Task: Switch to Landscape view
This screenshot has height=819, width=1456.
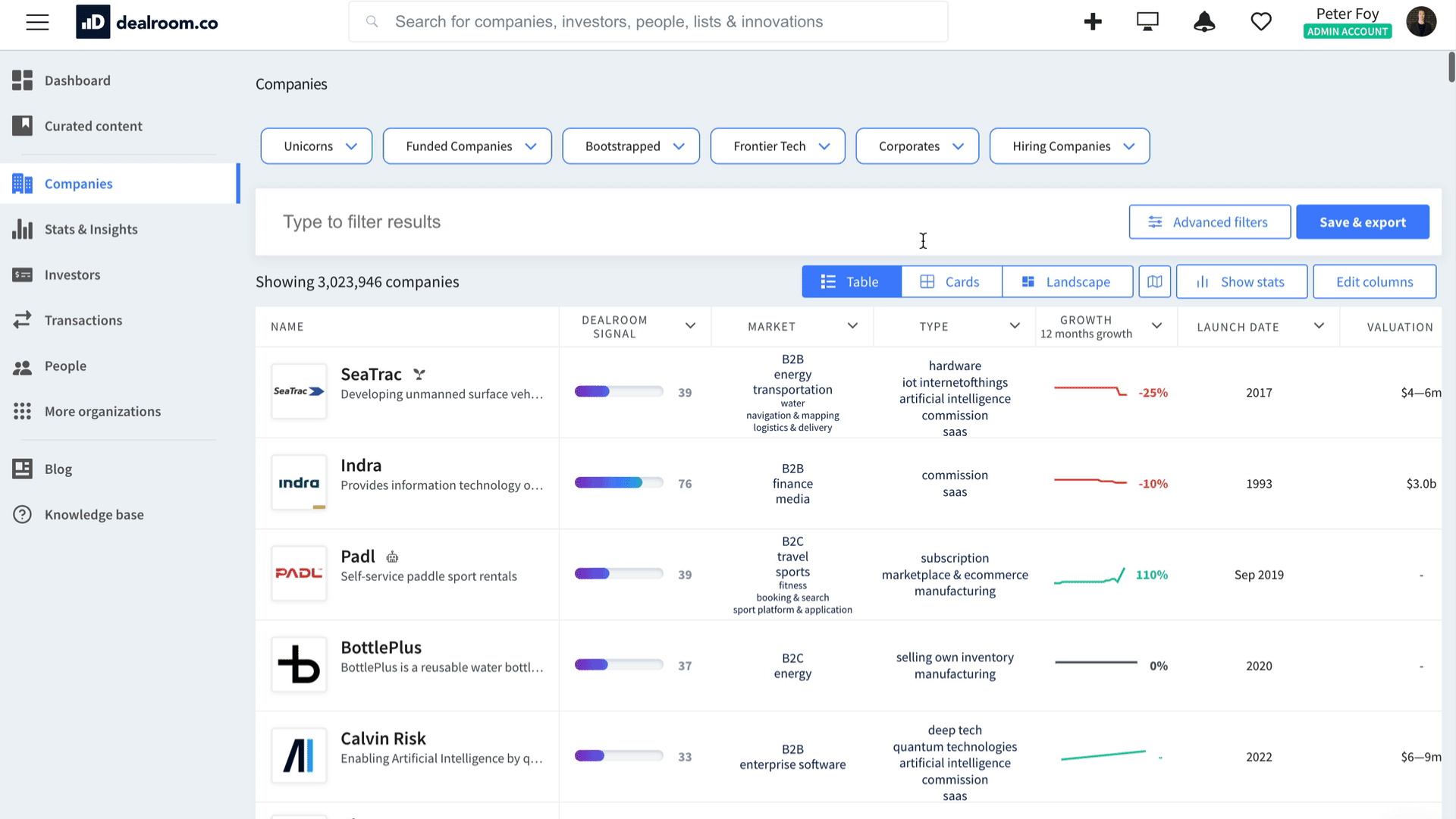Action: (1068, 281)
